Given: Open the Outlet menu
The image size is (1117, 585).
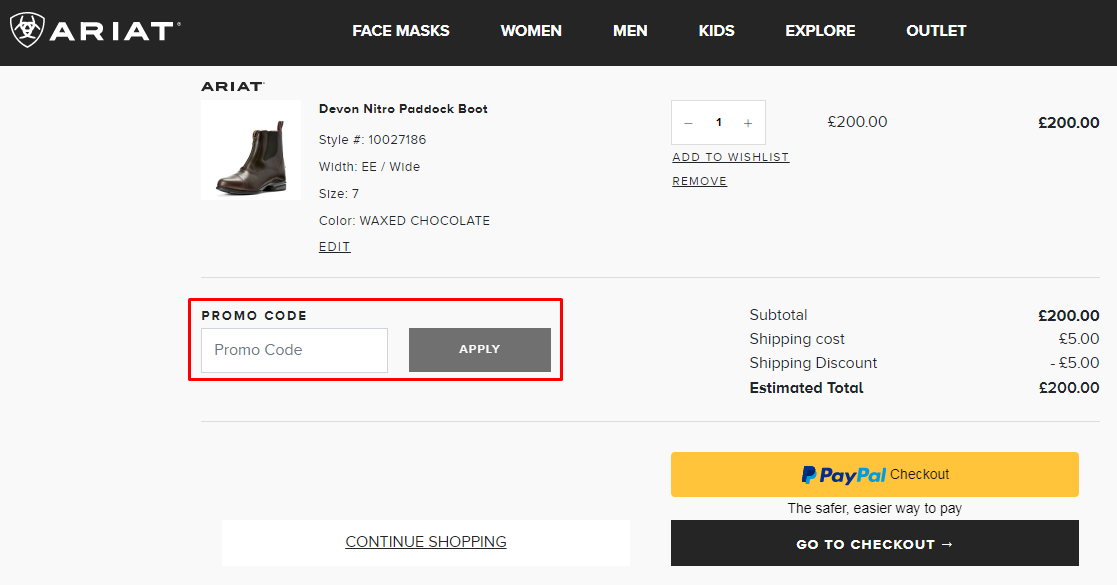Looking at the screenshot, I should click(x=936, y=31).
